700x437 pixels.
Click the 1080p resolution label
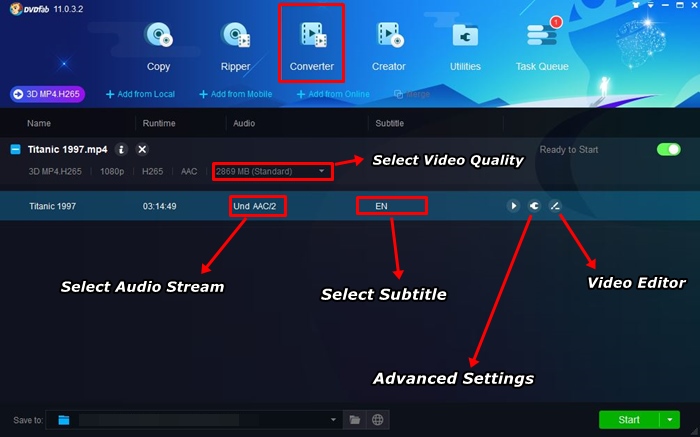(x=112, y=171)
